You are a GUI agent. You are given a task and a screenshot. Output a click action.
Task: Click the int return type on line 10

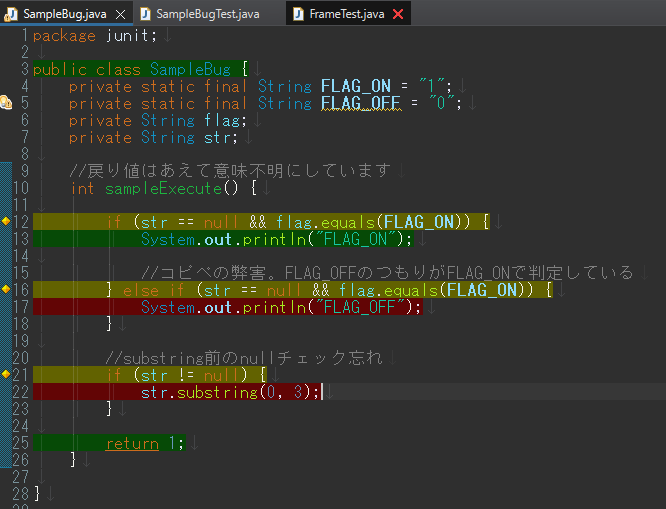(82, 188)
